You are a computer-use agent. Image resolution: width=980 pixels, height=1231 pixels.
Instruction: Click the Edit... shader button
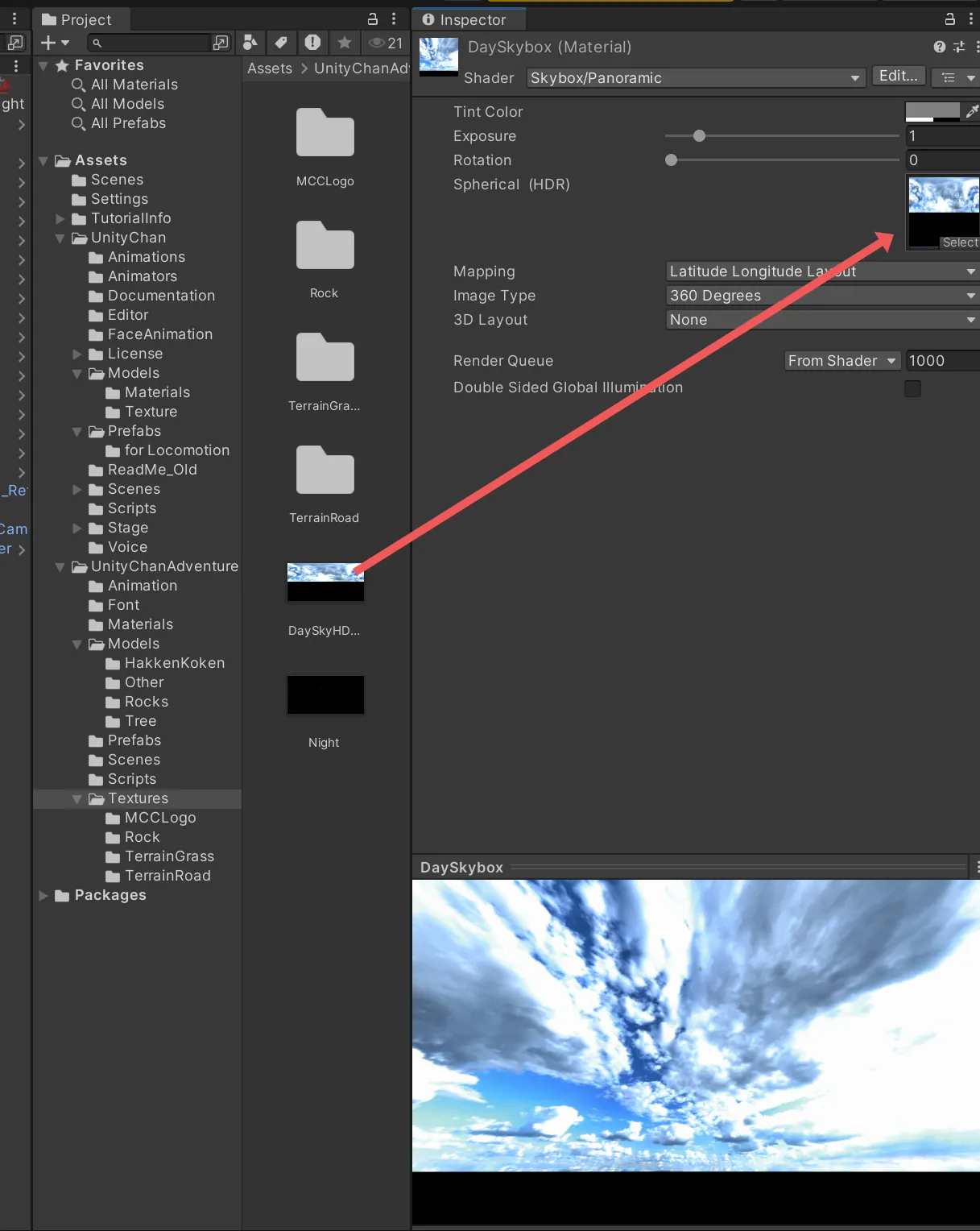click(898, 77)
